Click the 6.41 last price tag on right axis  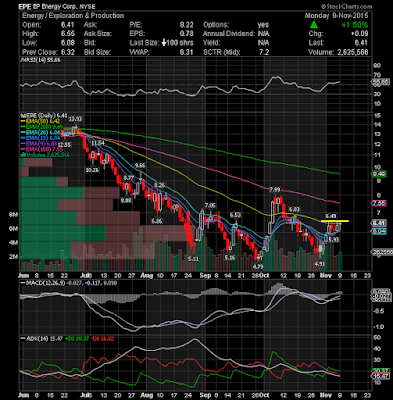click(379, 223)
